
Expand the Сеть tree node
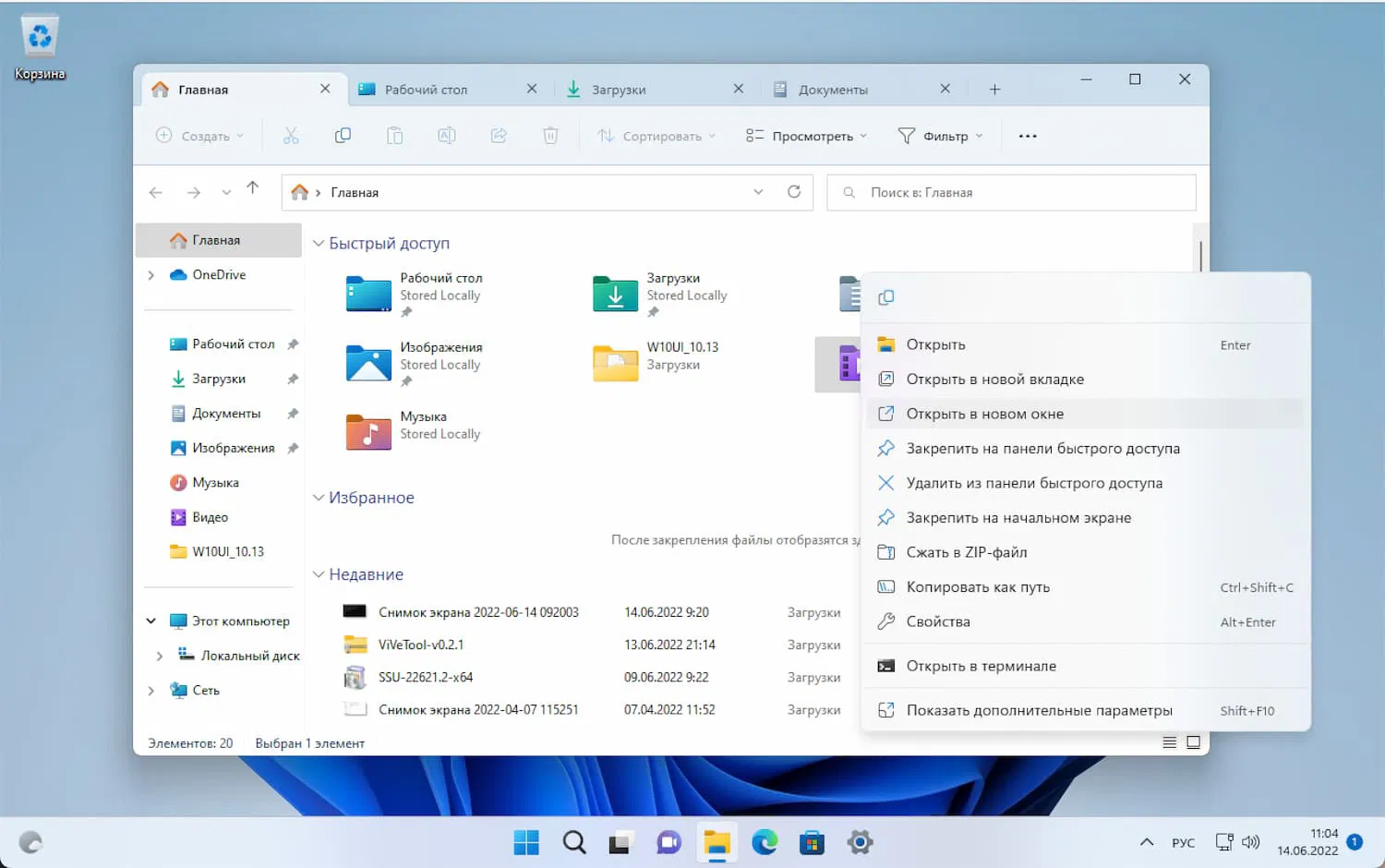(151, 690)
